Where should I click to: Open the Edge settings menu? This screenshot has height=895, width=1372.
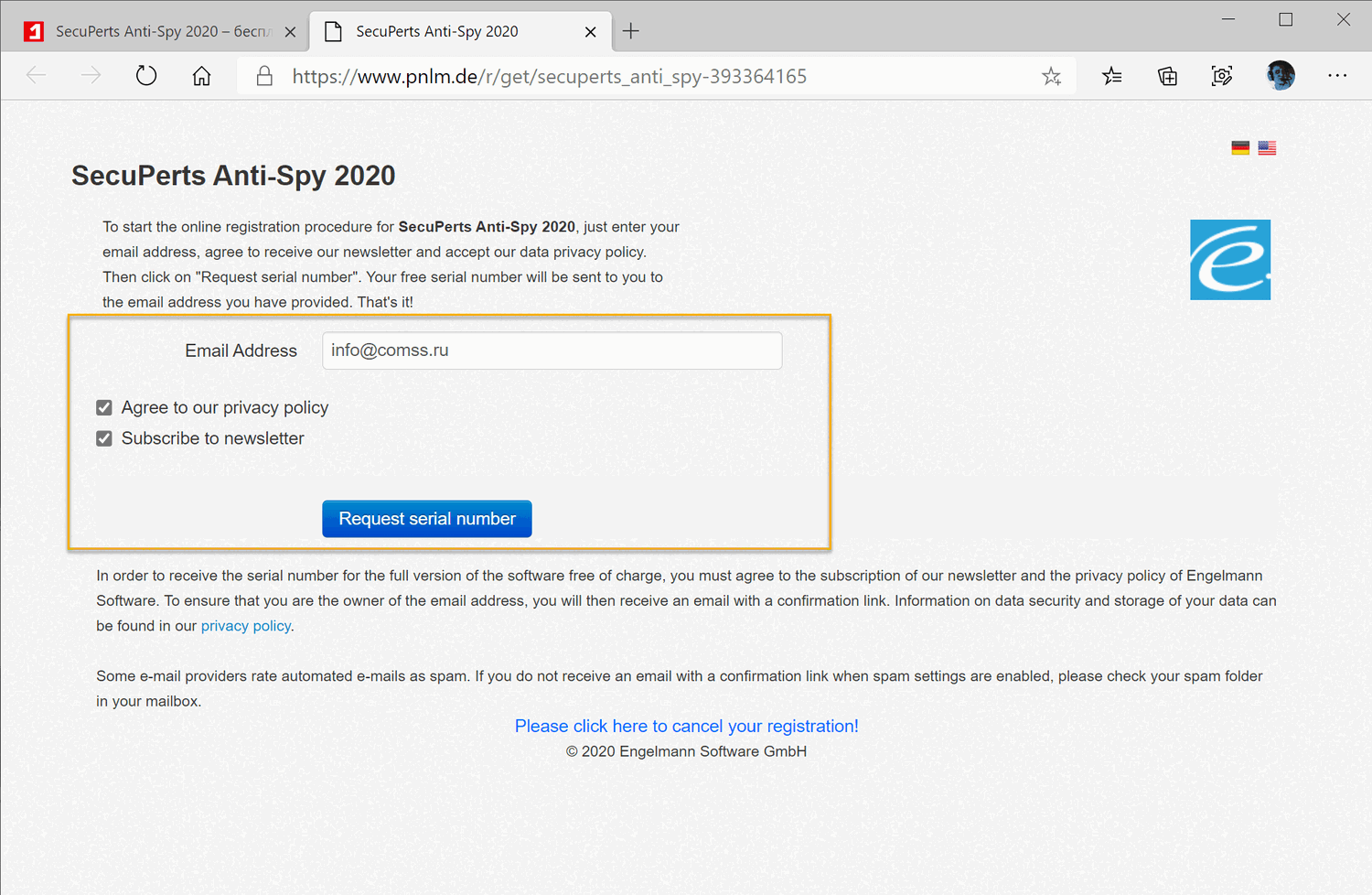(x=1338, y=76)
